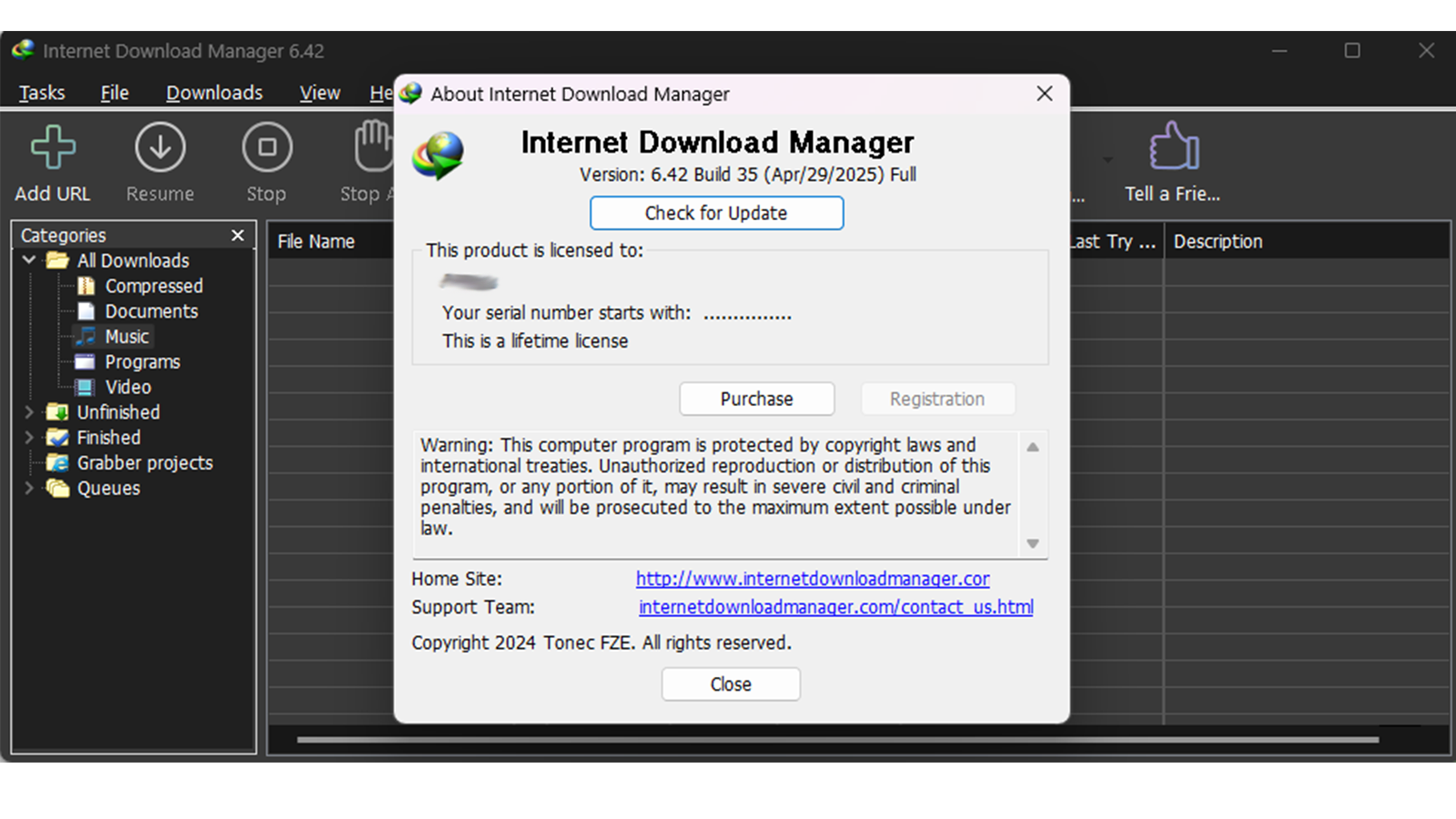Click the Check for Update button
Screen dimensions: 1456x819
pos(716,213)
